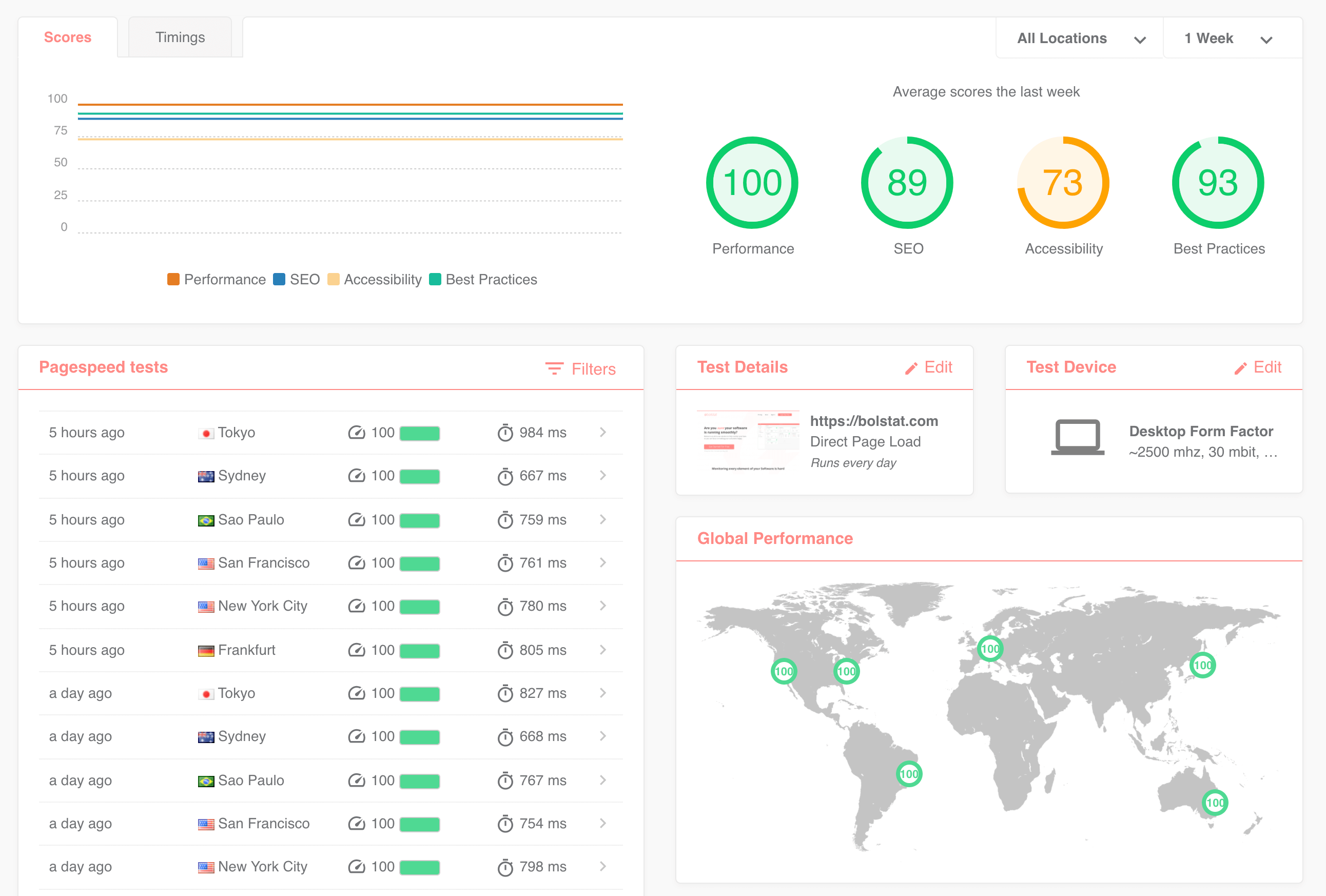Image resolution: width=1326 pixels, height=896 pixels.
Task: Click the Sydney 100 marker on the map
Action: [x=1214, y=803]
